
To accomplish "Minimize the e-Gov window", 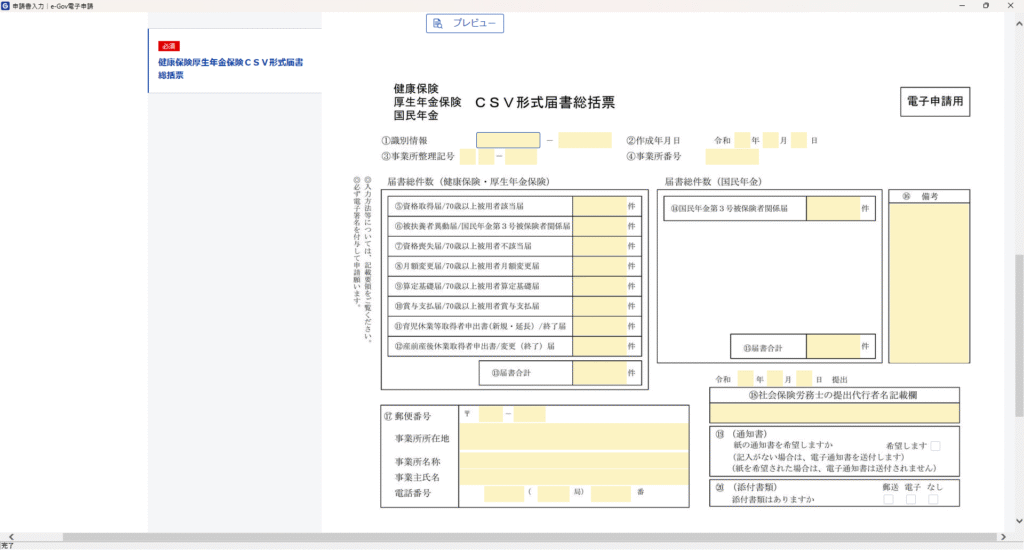I will [x=961, y=5].
